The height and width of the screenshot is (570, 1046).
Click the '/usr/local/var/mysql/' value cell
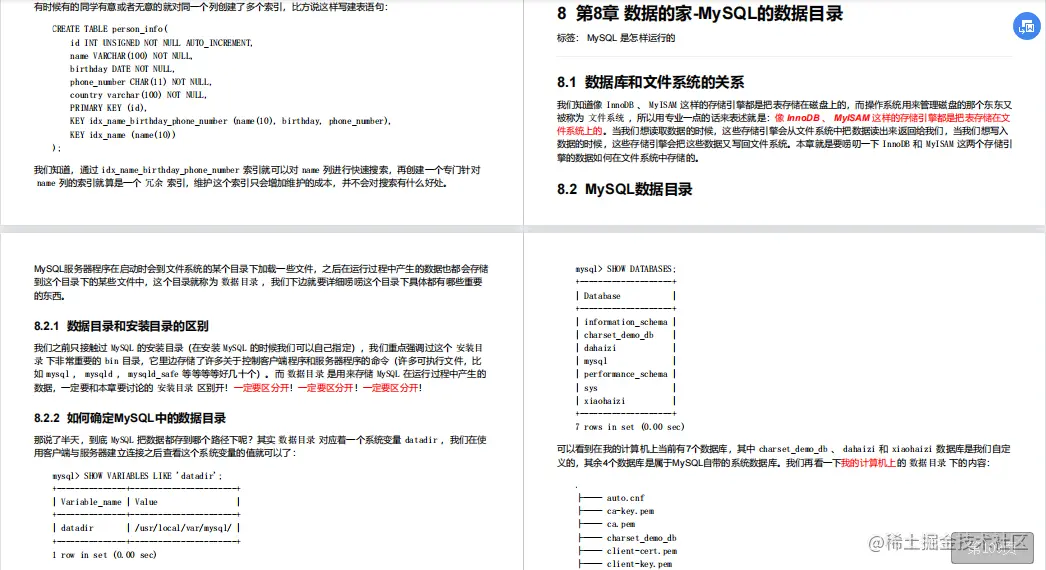click(x=183, y=528)
